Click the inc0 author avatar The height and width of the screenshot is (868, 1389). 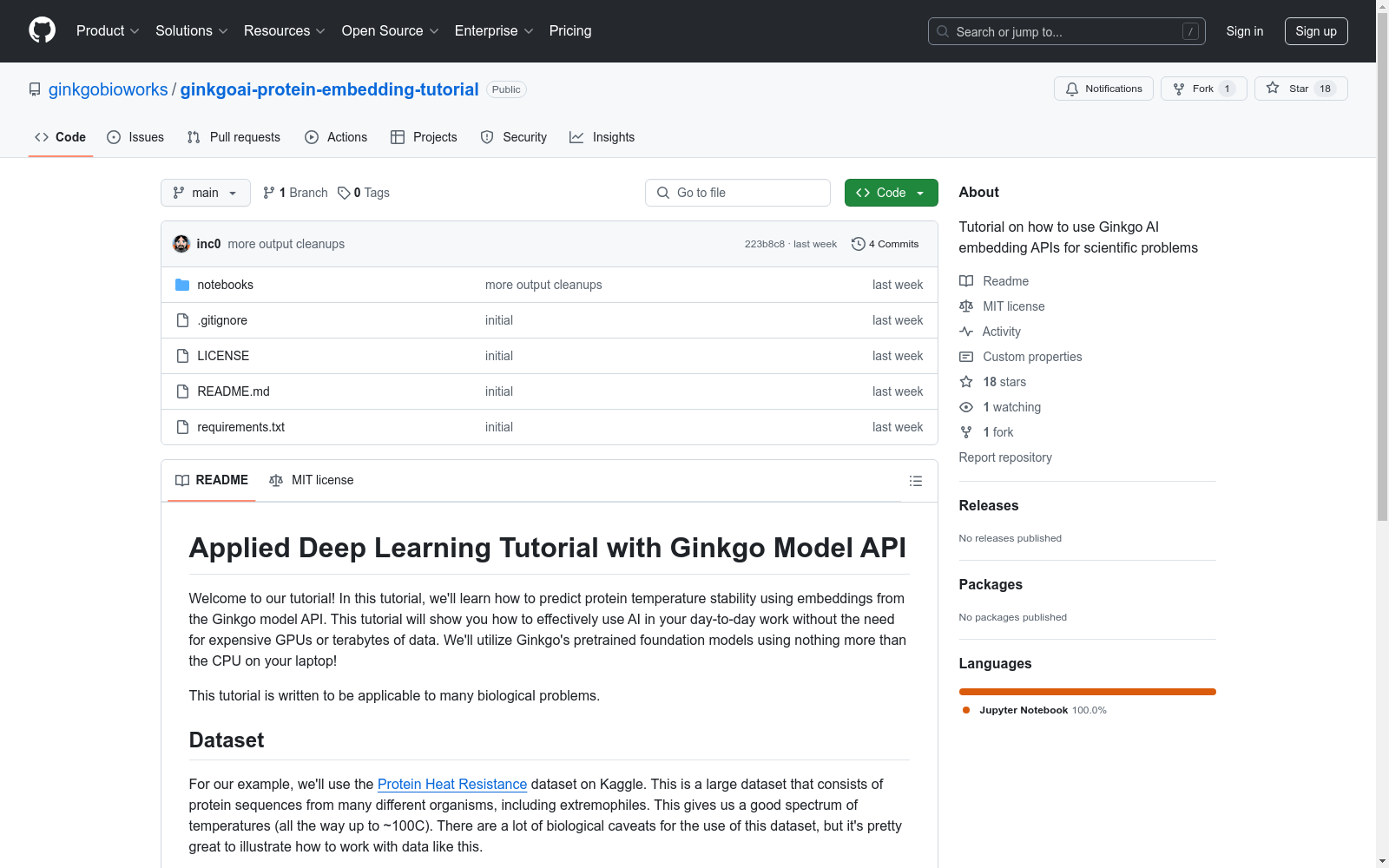(x=181, y=244)
